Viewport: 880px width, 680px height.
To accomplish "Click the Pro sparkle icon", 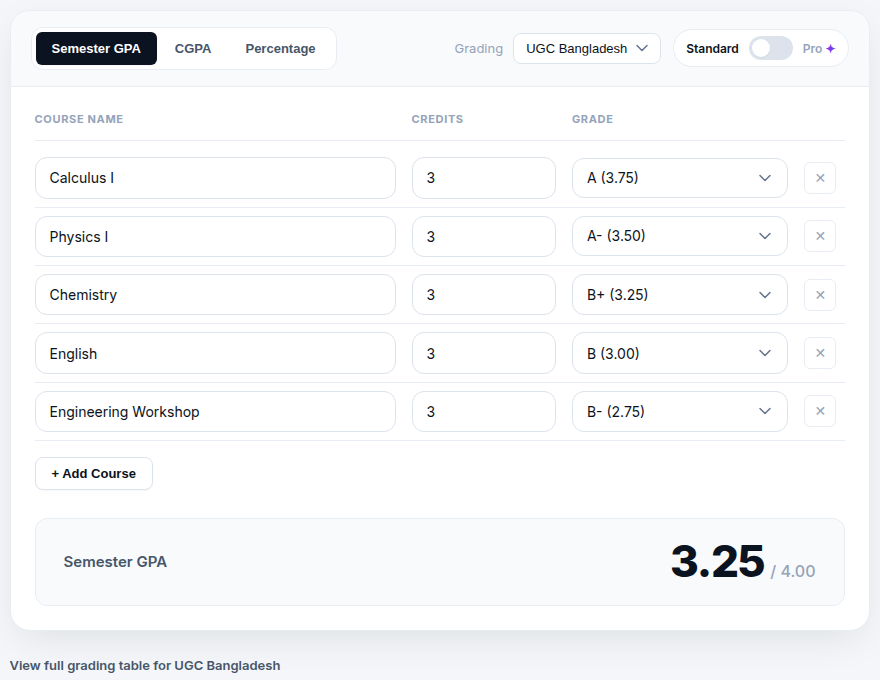I will [x=831, y=49].
